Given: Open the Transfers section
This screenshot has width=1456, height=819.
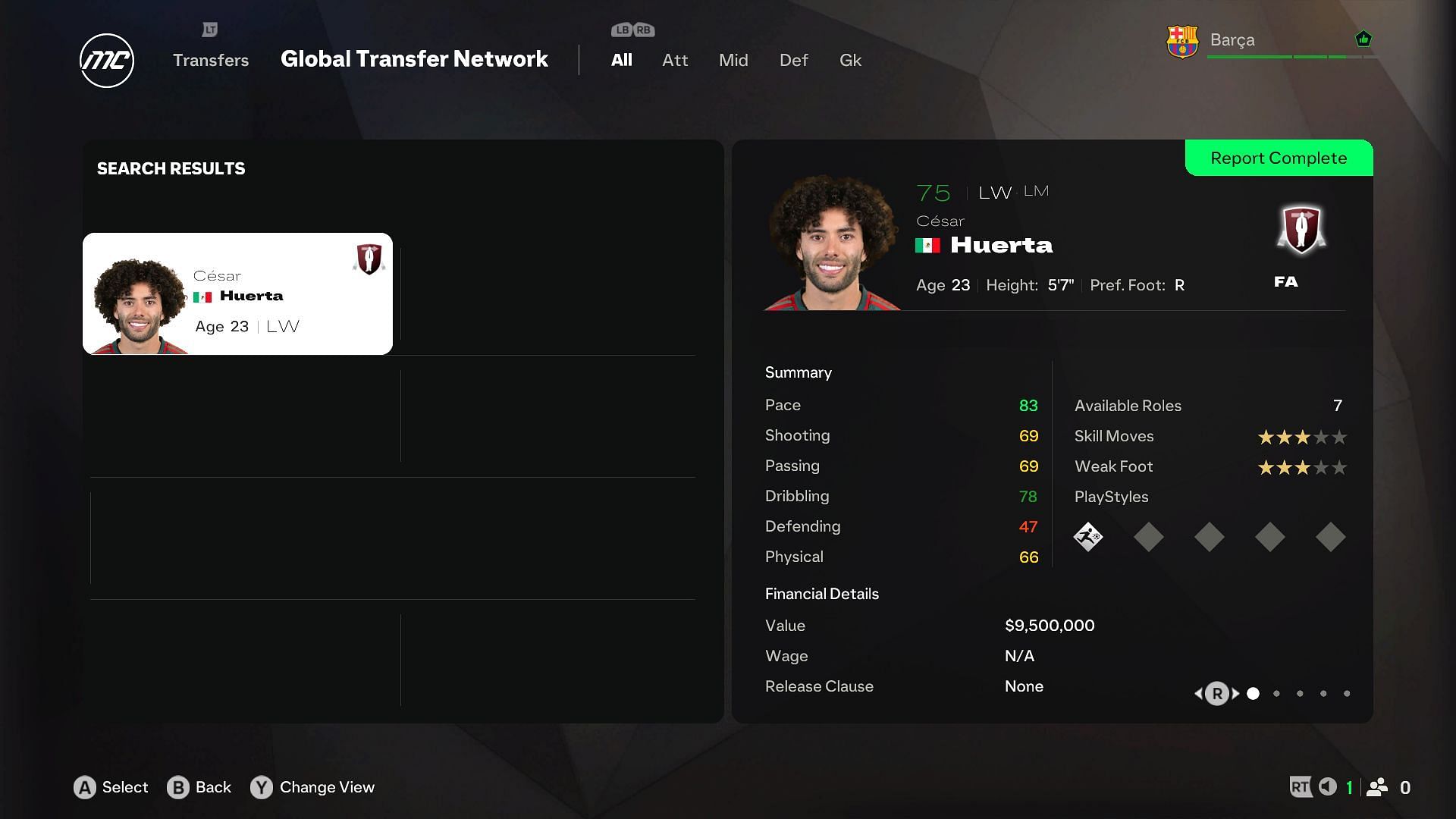Looking at the screenshot, I should tap(210, 60).
